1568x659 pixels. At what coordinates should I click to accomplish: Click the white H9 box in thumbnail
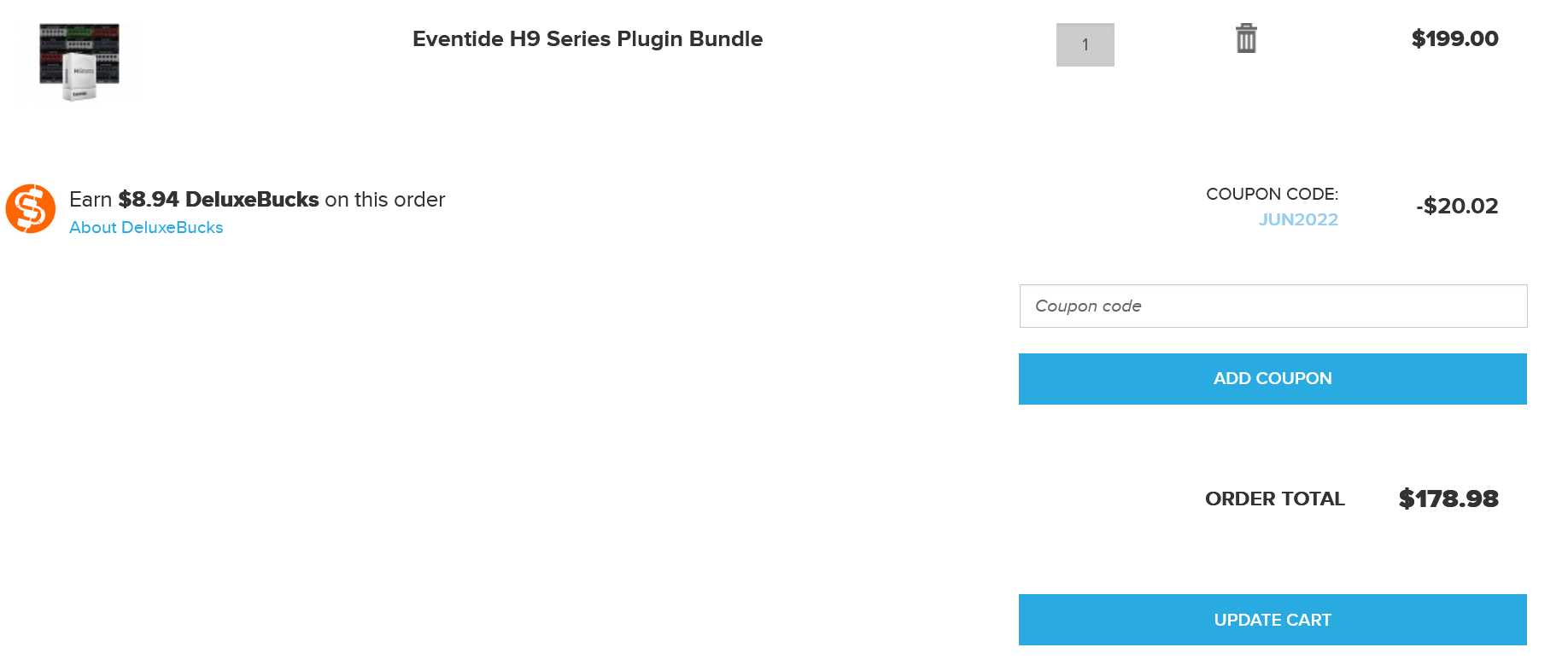coord(80,78)
